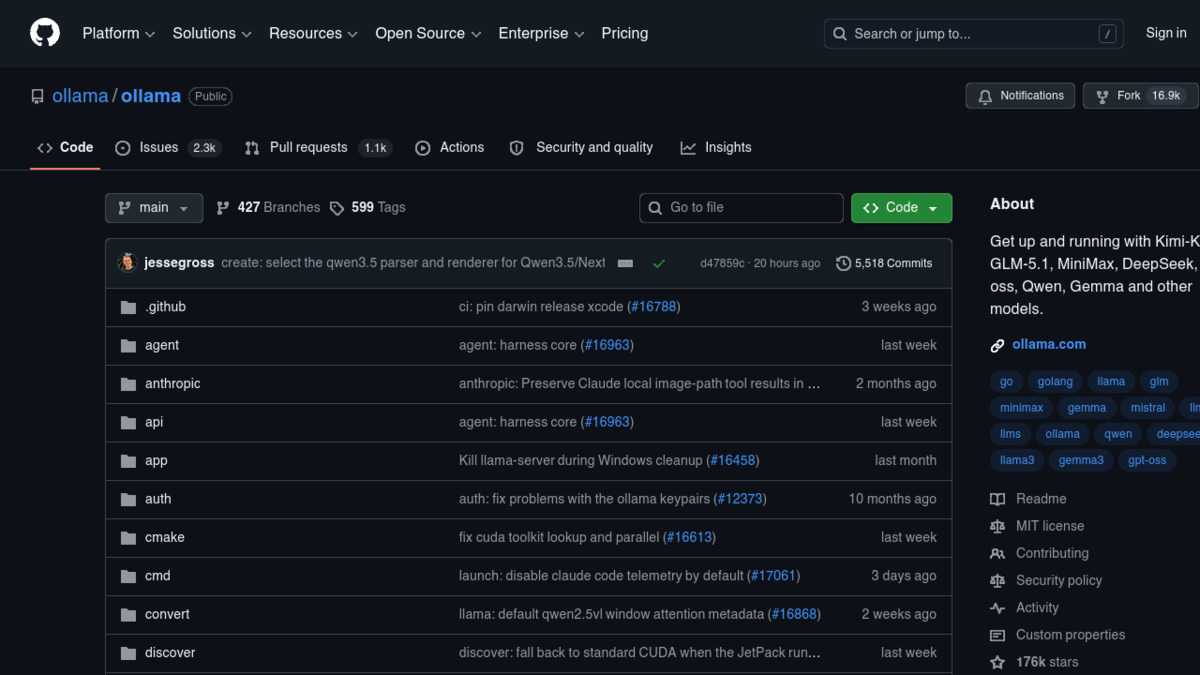Click the Security policy scale icon

[997, 580]
